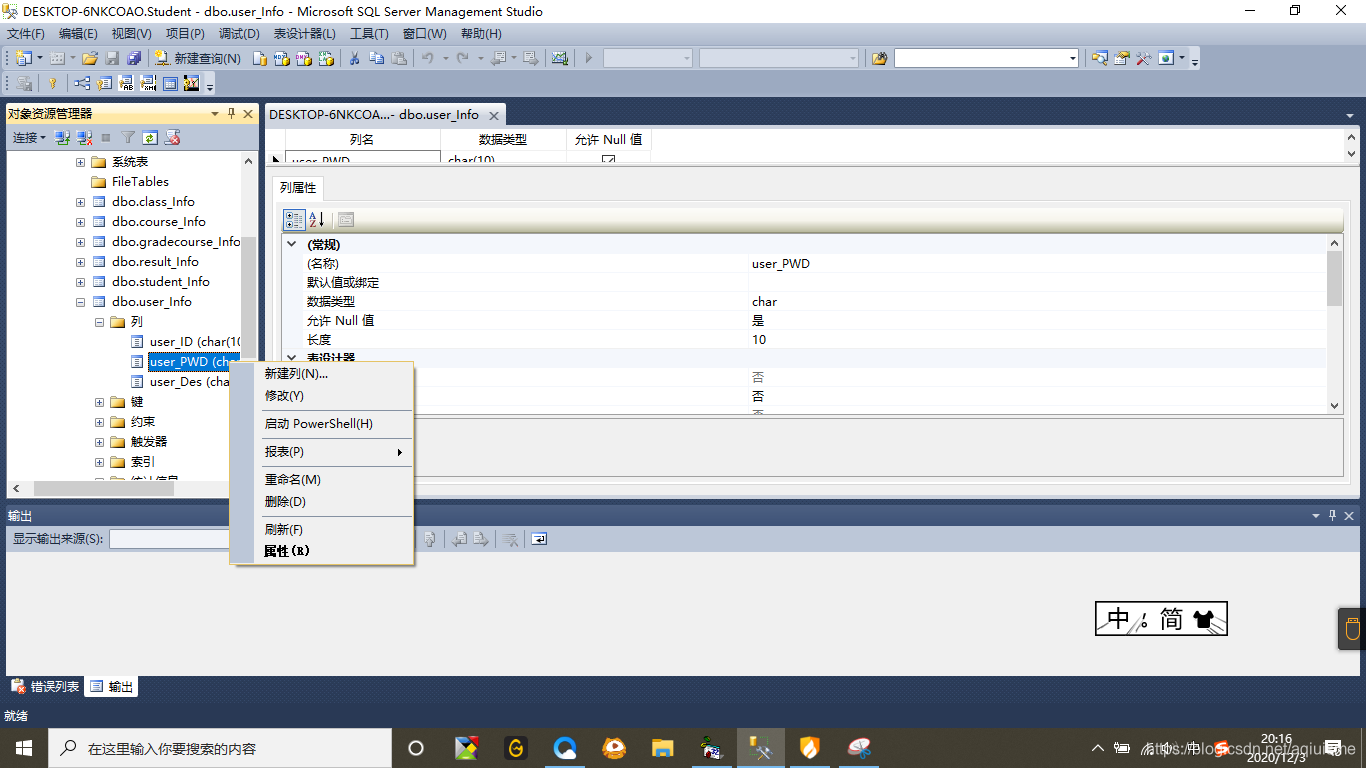1366x768 pixels.
Task: Expand the 键 folder node
Action: coord(100,402)
